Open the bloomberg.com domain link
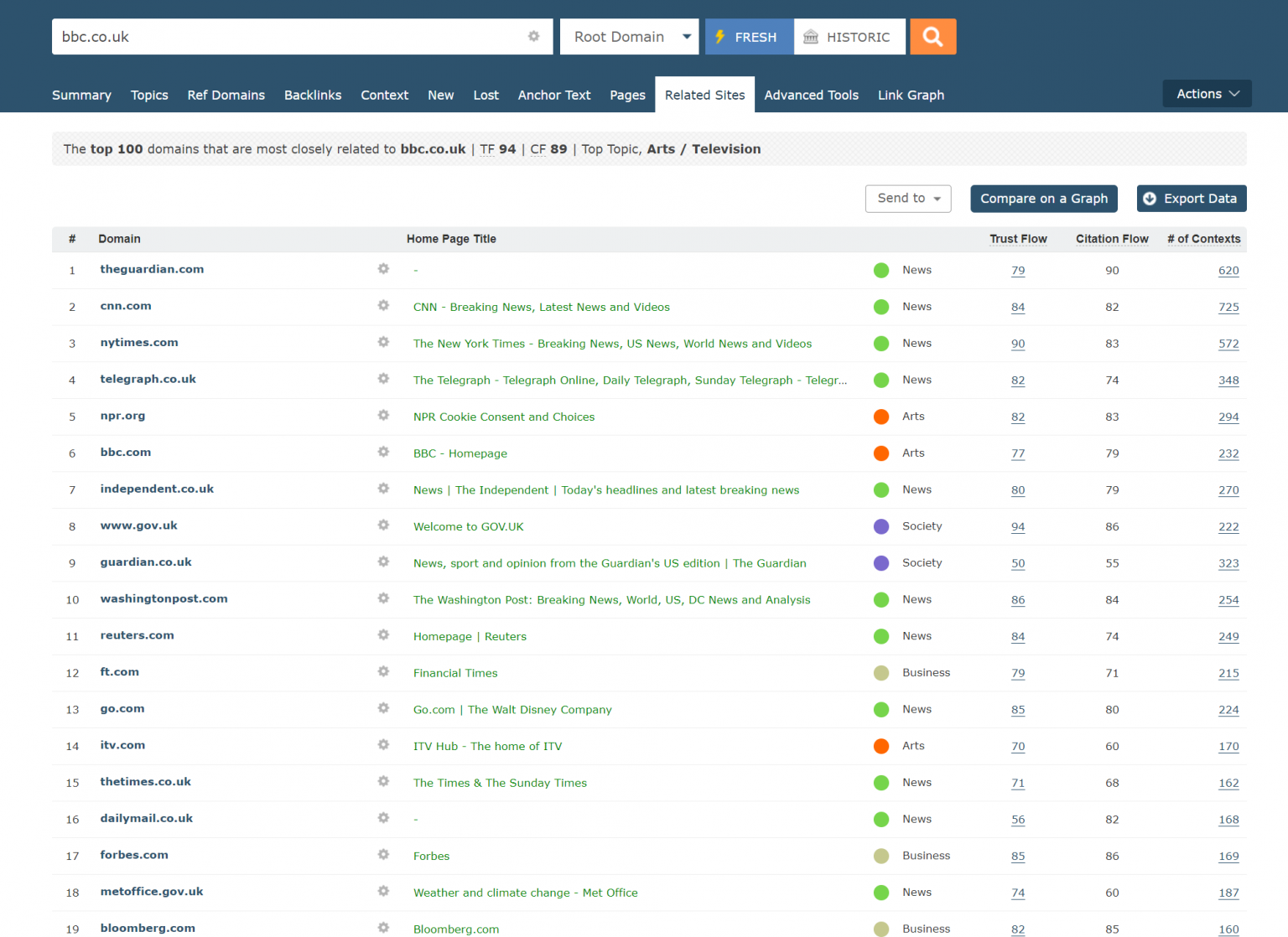Screen dimensions: 1288x937 (x=148, y=928)
